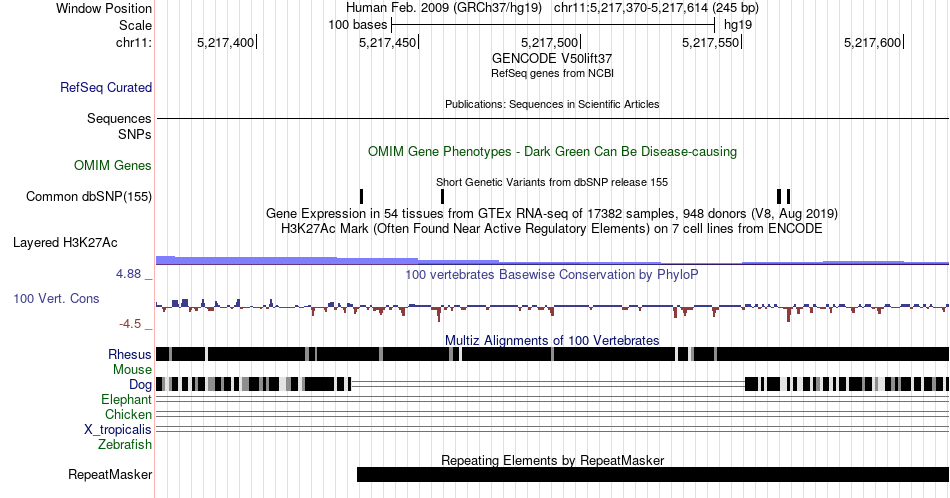
Task: Click the 4.88 PhyloP upper scale value
Action: coord(128,274)
